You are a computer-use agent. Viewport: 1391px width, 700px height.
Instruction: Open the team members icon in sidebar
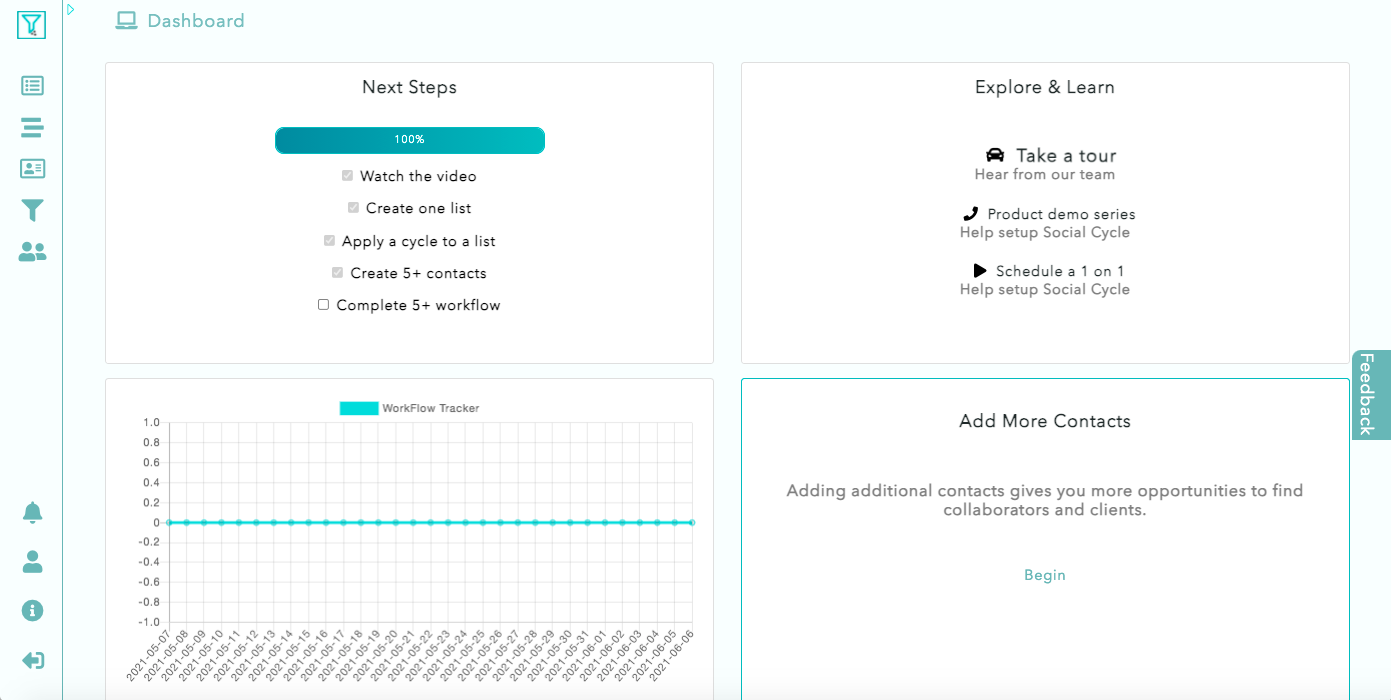tap(31, 252)
